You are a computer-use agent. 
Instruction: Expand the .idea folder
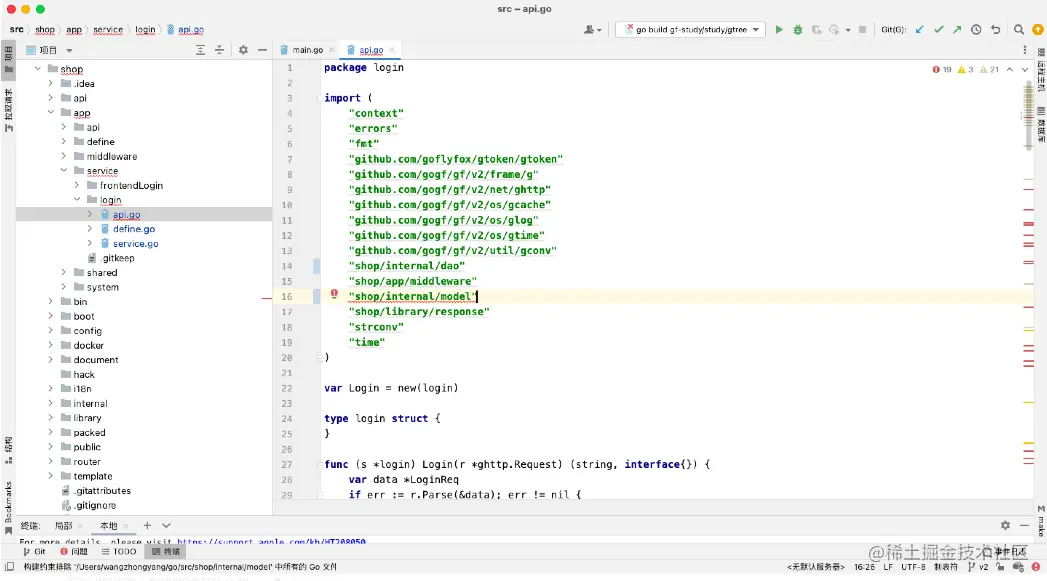click(50, 83)
